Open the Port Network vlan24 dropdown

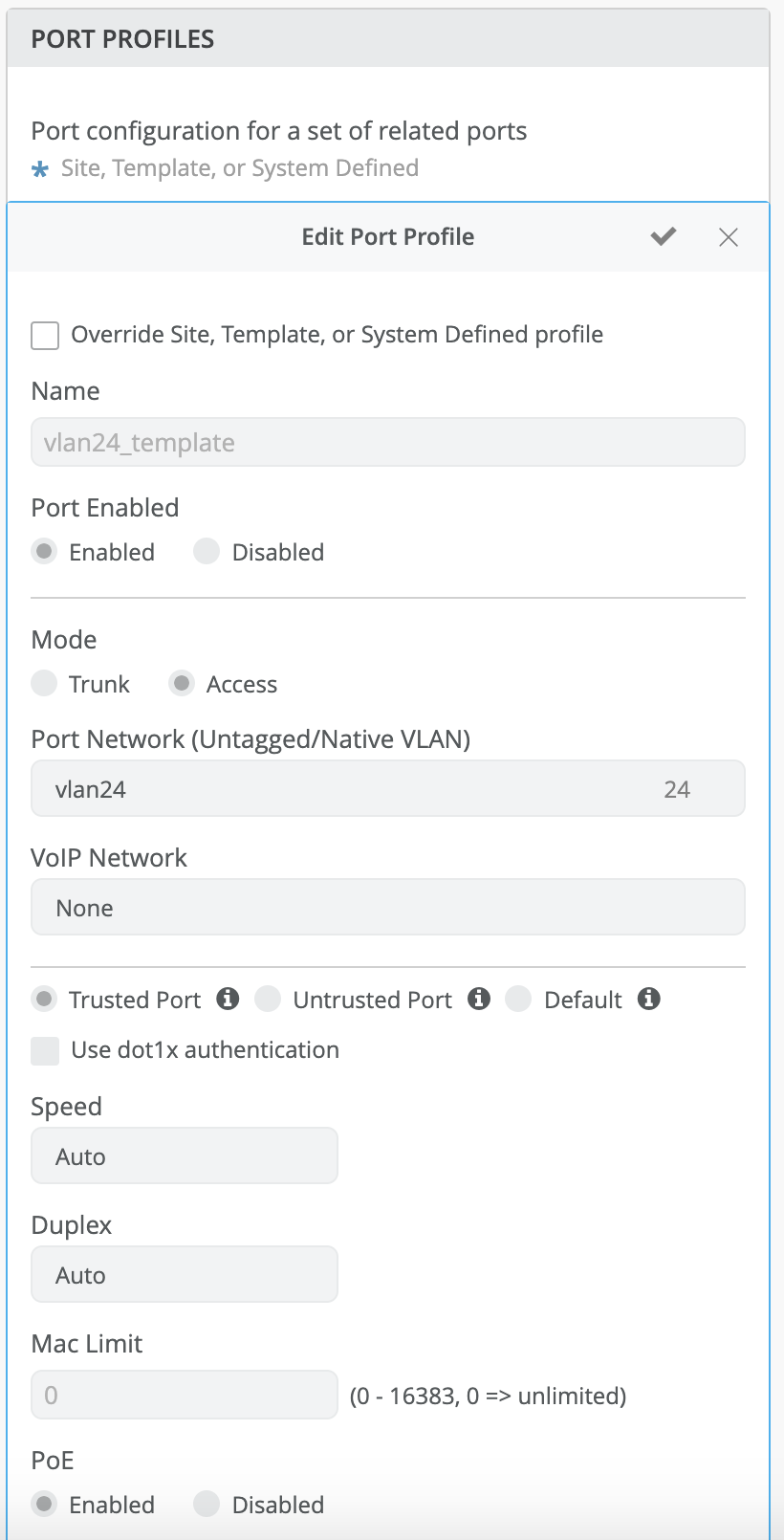pyautogui.click(x=387, y=789)
